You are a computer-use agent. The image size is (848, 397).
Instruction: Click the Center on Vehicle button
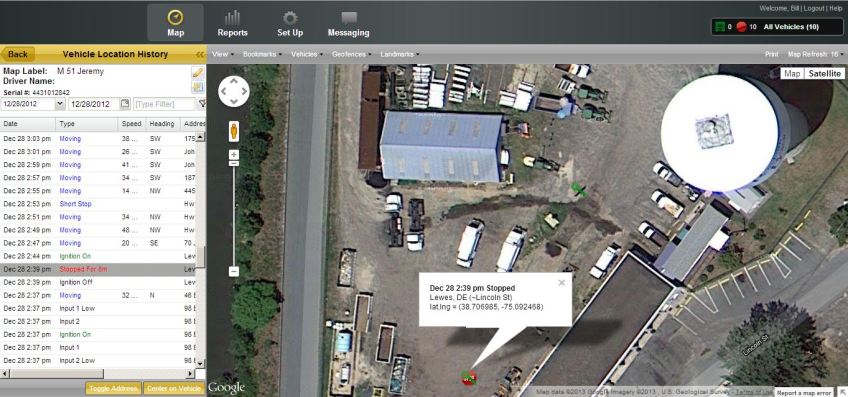(174, 388)
